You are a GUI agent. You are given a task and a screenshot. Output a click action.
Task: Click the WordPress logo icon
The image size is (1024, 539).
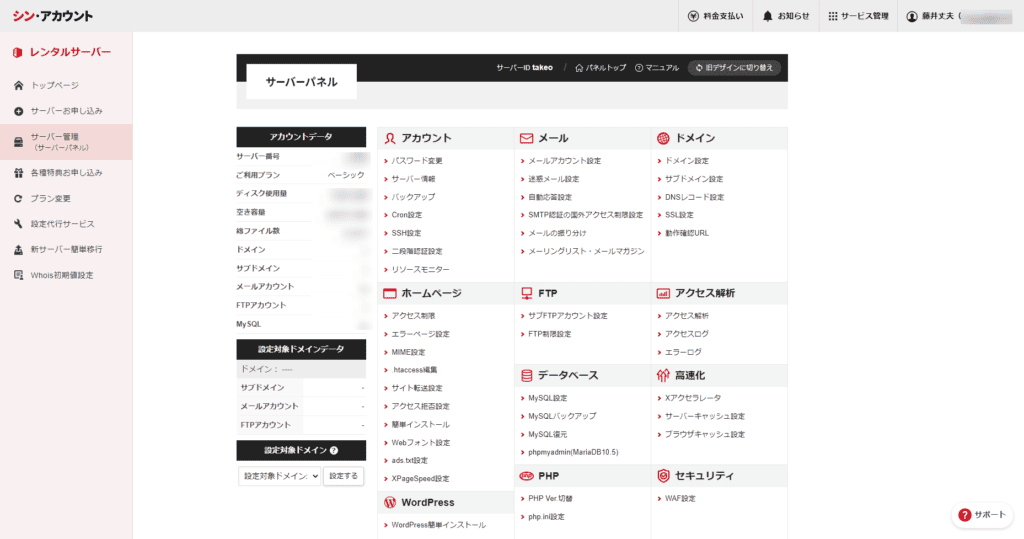coord(390,502)
